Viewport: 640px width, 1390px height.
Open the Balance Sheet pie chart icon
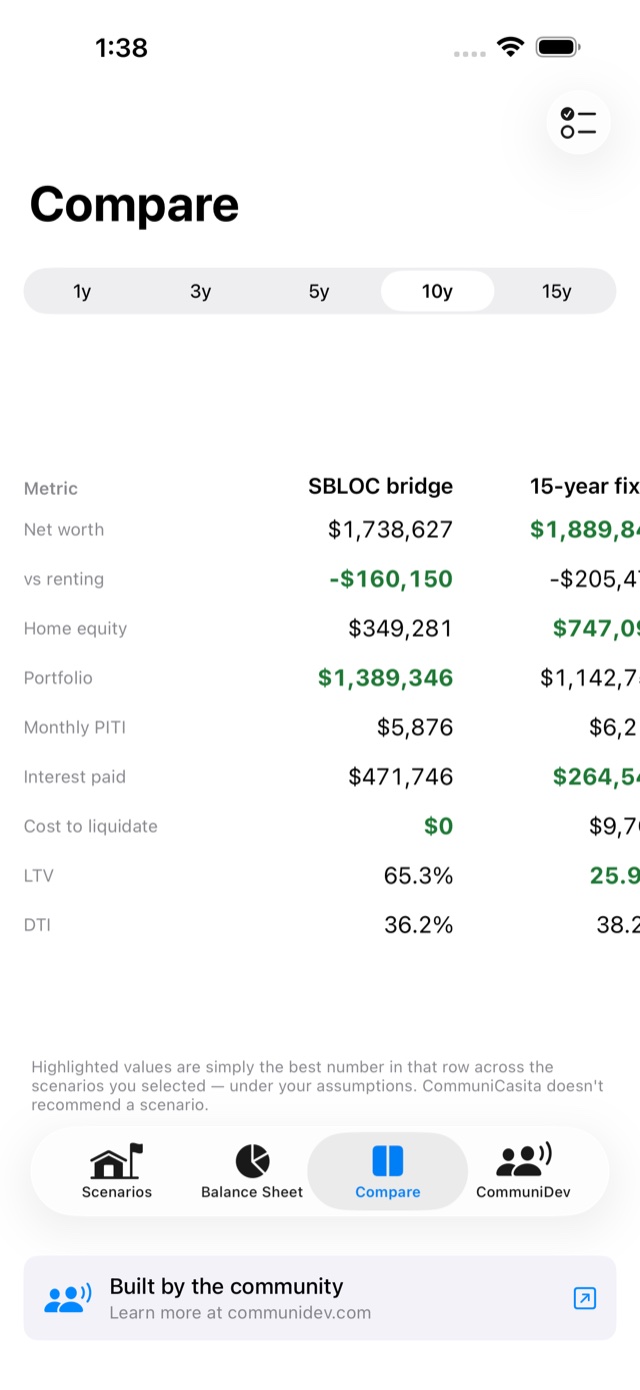pos(252,1161)
